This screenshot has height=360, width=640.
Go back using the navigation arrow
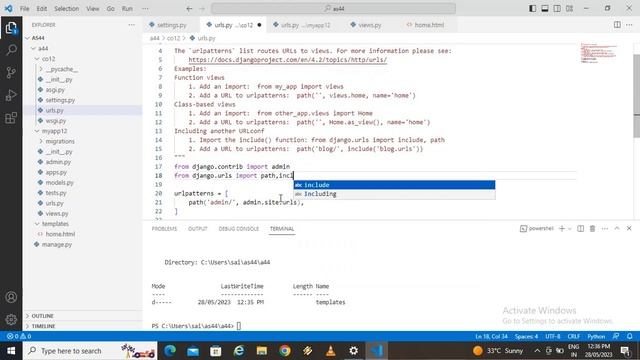[x=189, y=9]
